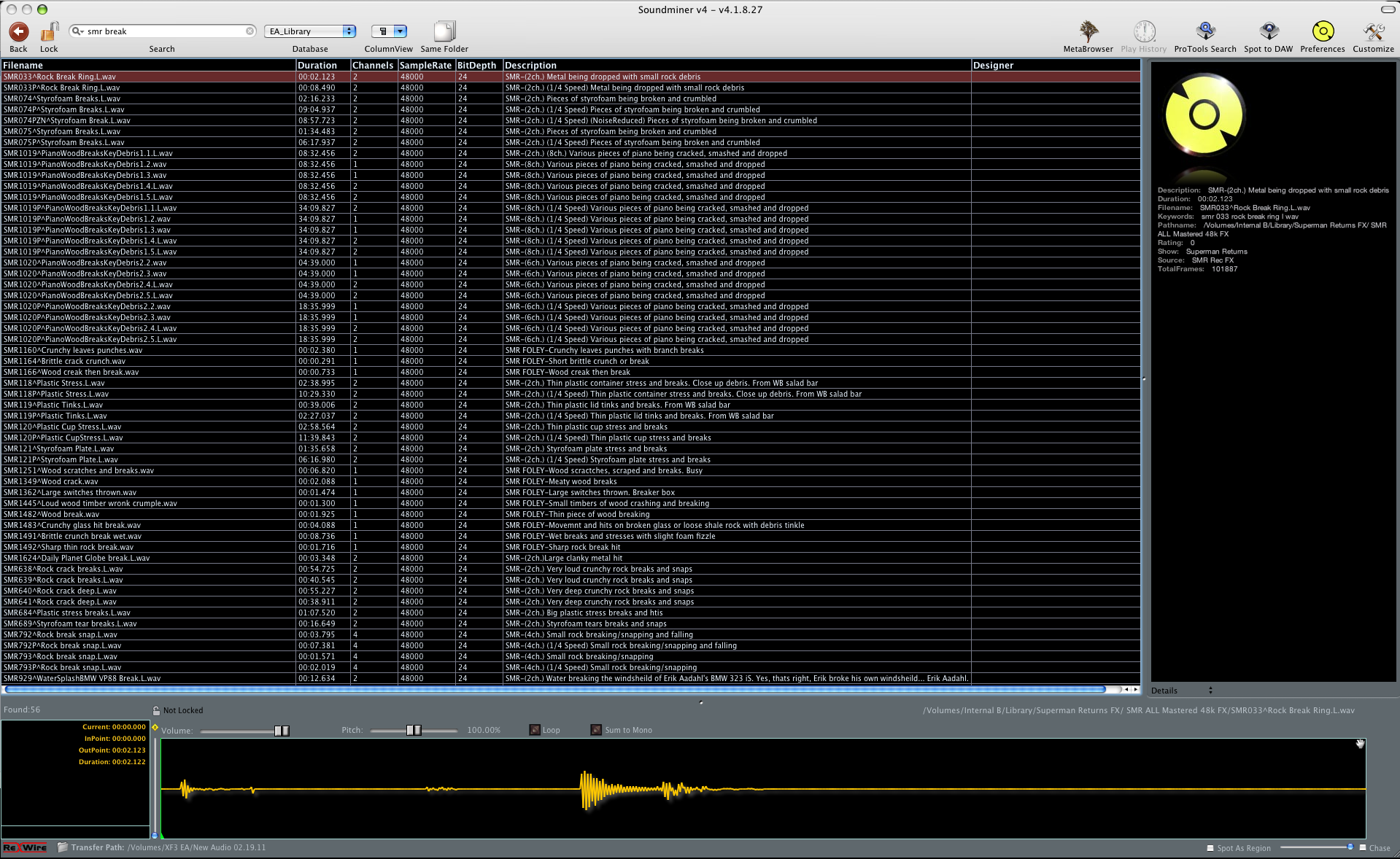Click the blue knob below the waveform level bar

coord(155,835)
